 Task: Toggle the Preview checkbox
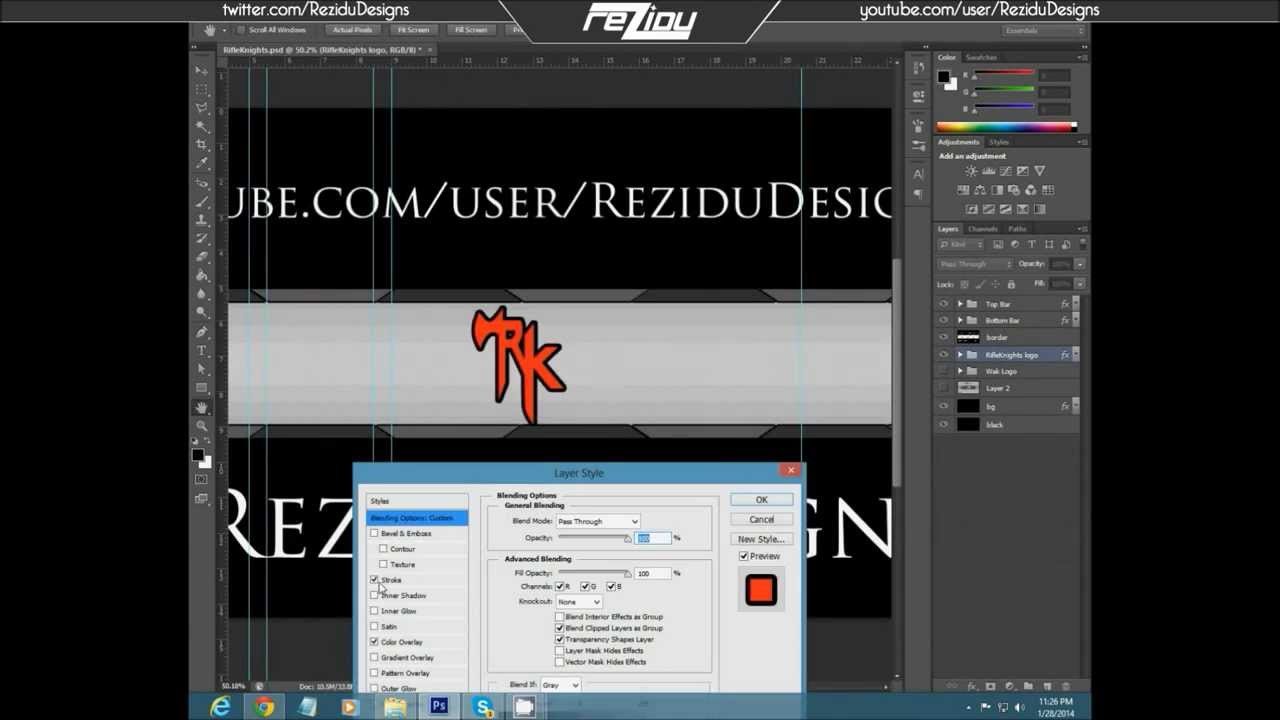coord(743,556)
